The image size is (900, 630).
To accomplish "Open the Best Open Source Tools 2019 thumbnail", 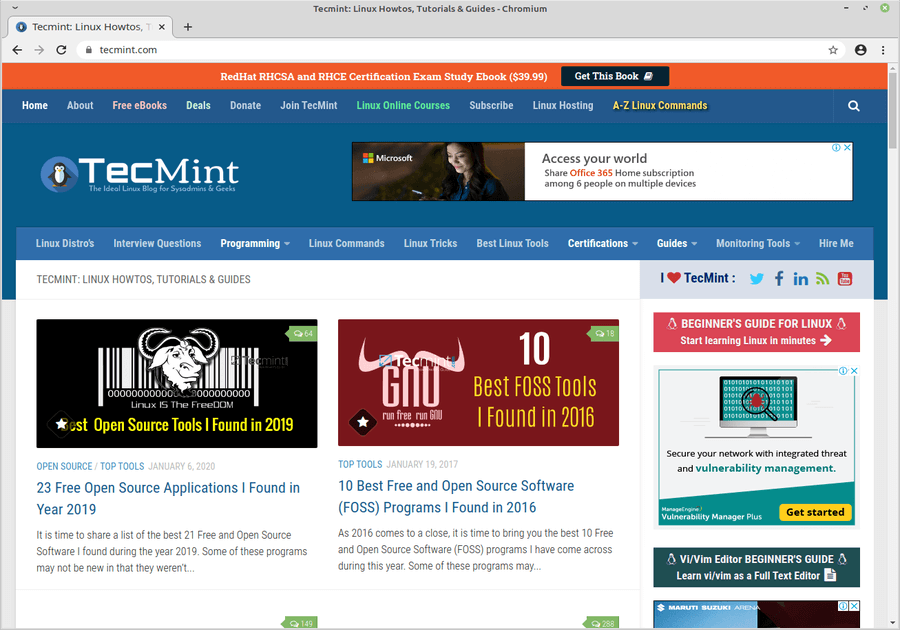I will click(x=177, y=383).
